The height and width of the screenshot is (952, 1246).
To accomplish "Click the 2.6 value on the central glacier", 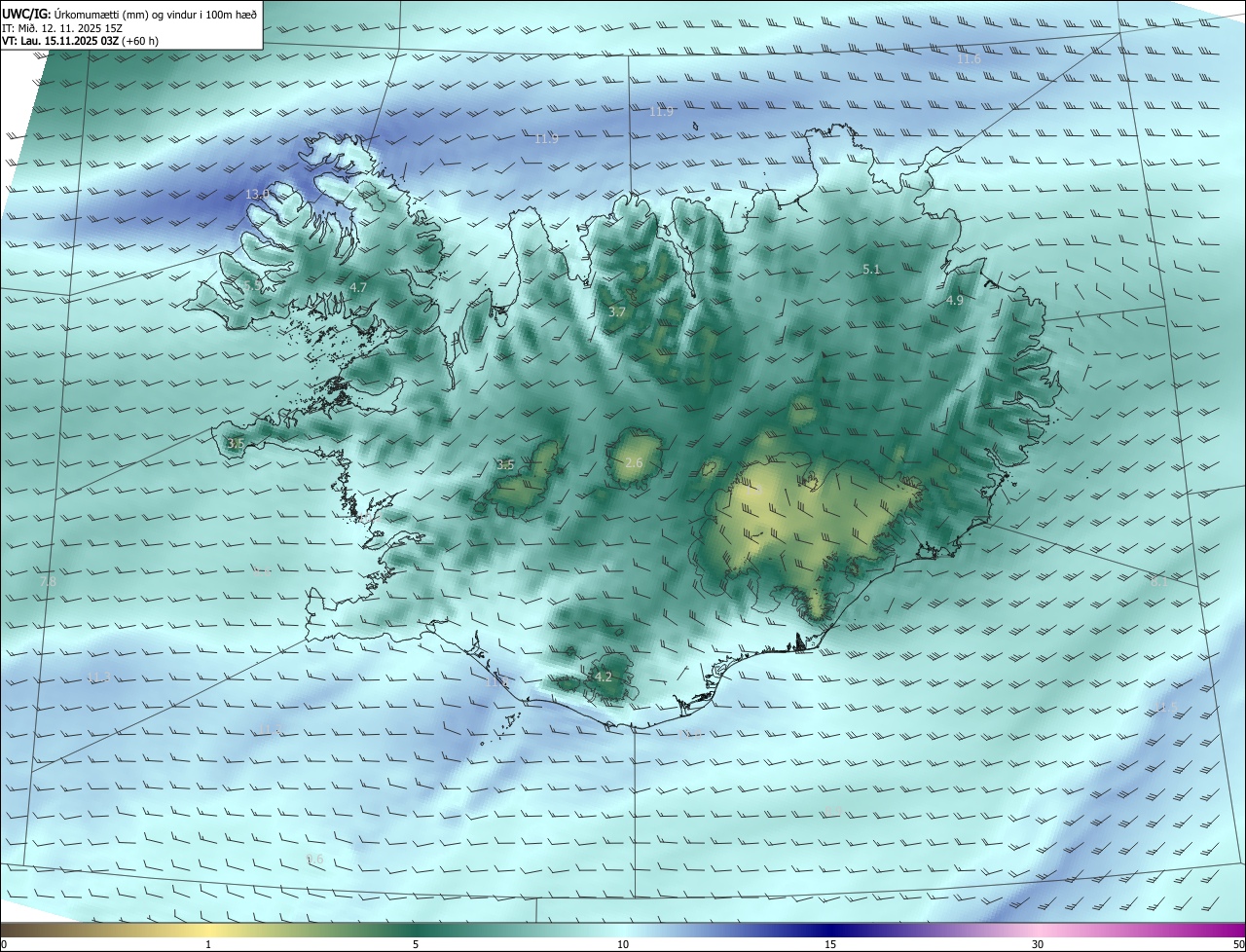I will [634, 463].
